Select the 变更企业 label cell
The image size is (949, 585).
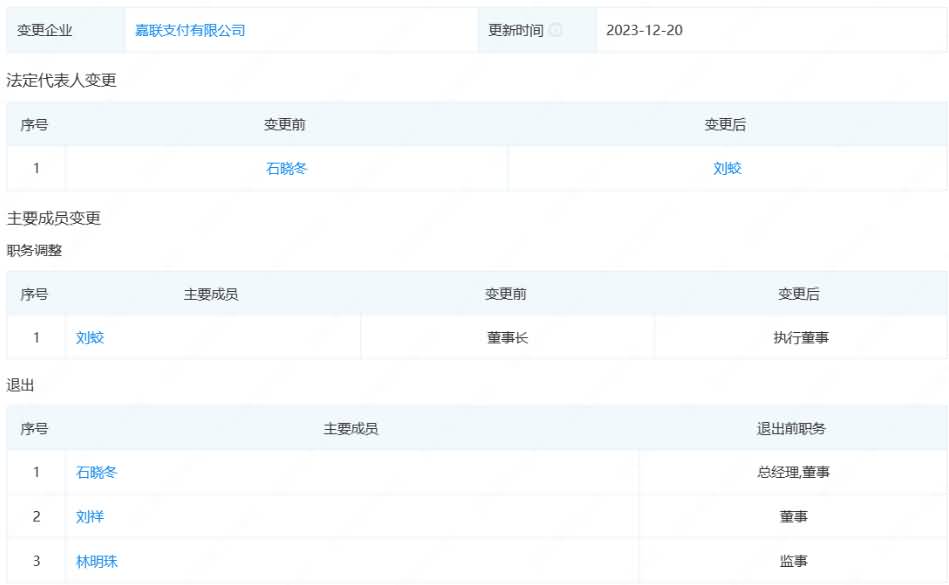[66, 30]
